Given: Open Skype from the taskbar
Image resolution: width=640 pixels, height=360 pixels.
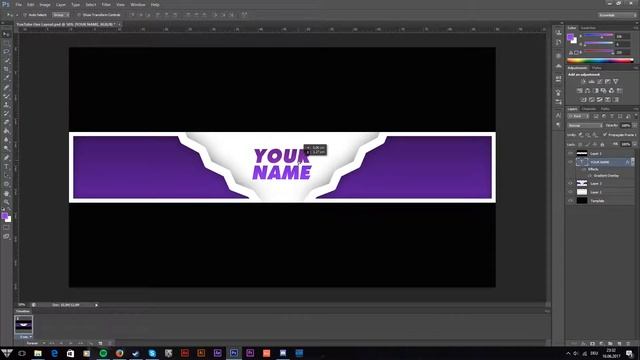Looking at the screenshot, I should pyautogui.click(x=152, y=353).
